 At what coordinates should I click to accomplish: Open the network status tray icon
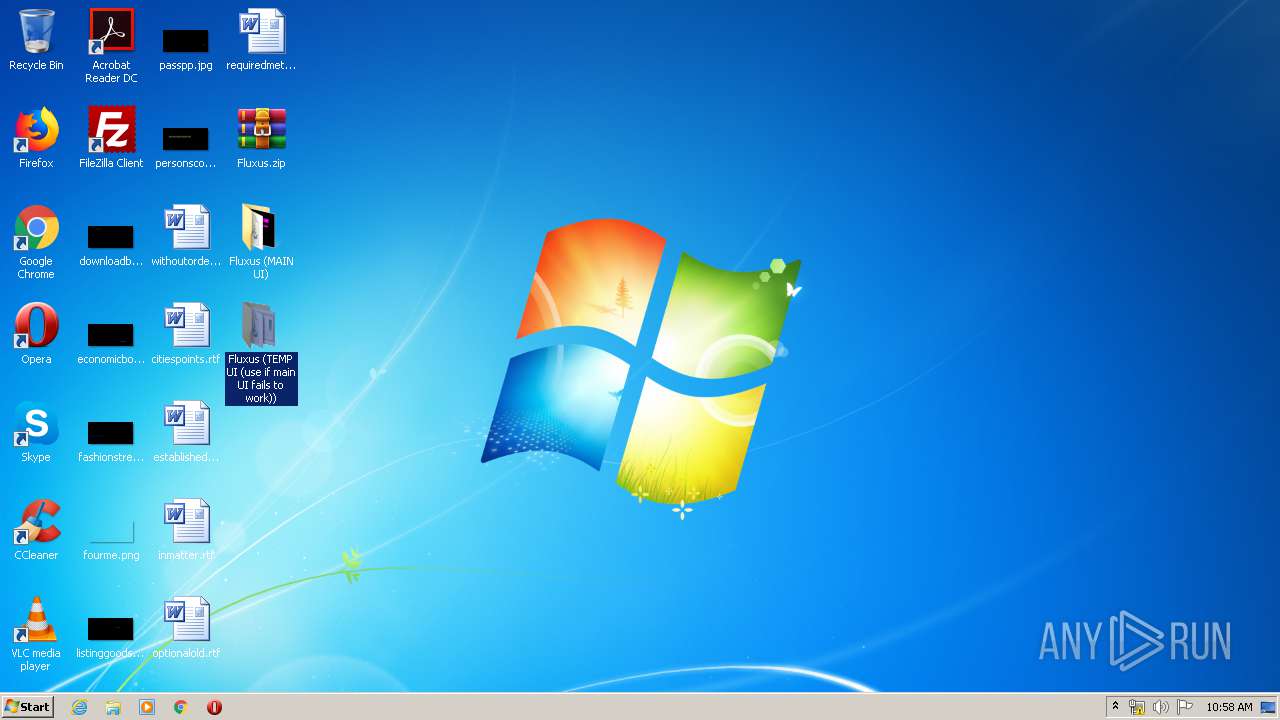[x=1137, y=707]
